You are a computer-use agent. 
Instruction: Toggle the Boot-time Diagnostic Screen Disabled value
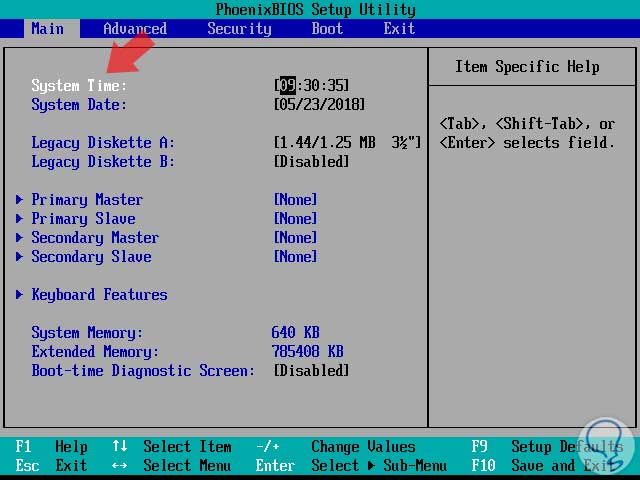tap(311, 371)
